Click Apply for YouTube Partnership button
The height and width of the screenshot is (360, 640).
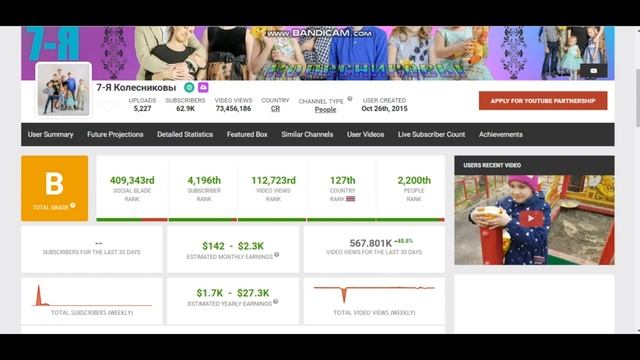tap(543, 101)
